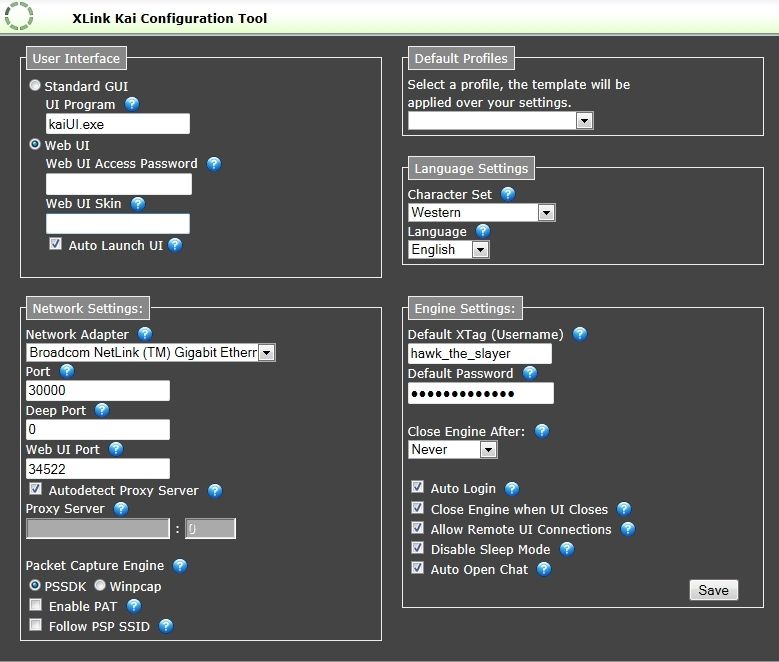Open help icon beside Proxy Server label
The height and width of the screenshot is (662, 779).
[x=121, y=508]
